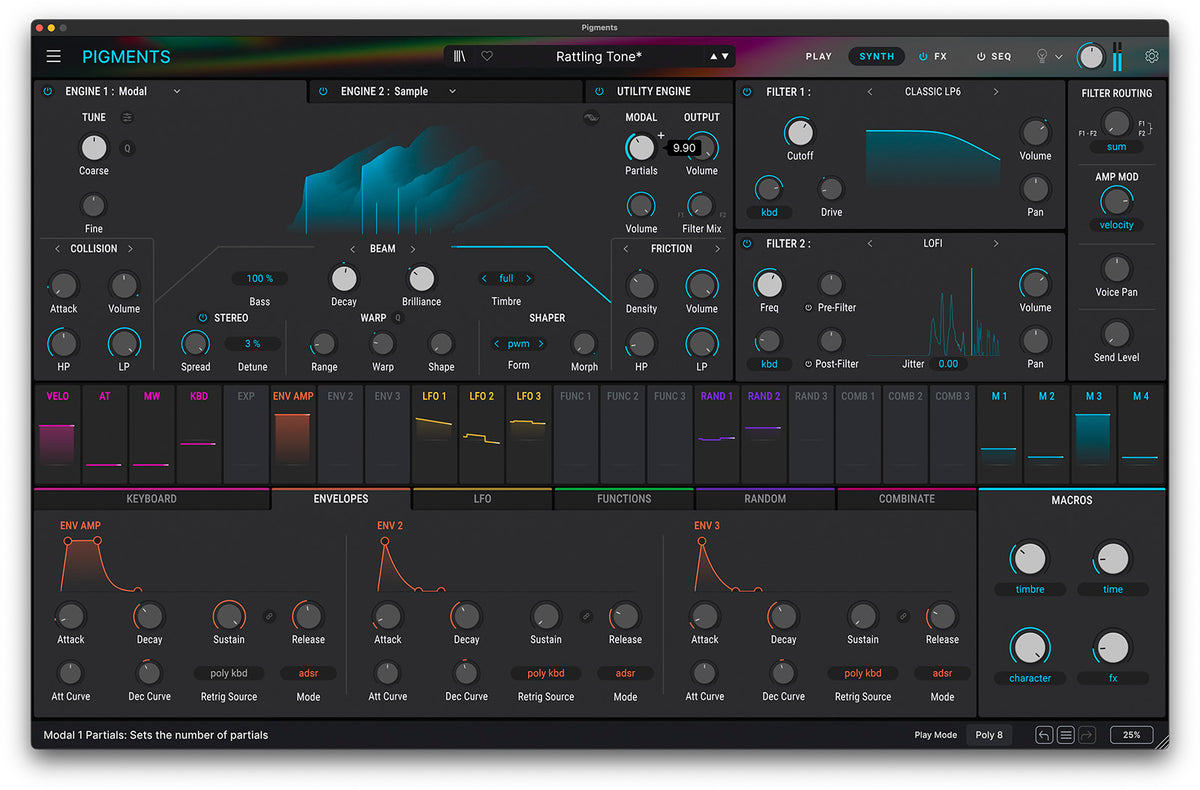Image resolution: width=1200 pixels, height=790 pixels.
Task: Adjust the Filter 1 Cutoff knob
Action: tap(800, 132)
